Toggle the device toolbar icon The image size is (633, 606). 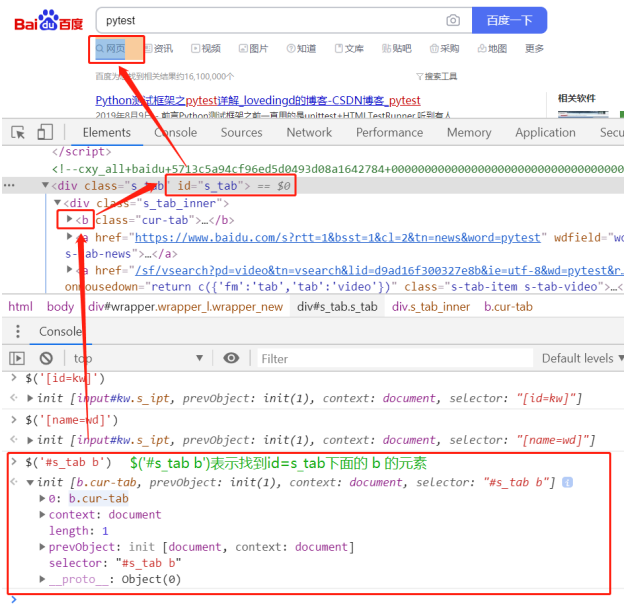pos(45,132)
